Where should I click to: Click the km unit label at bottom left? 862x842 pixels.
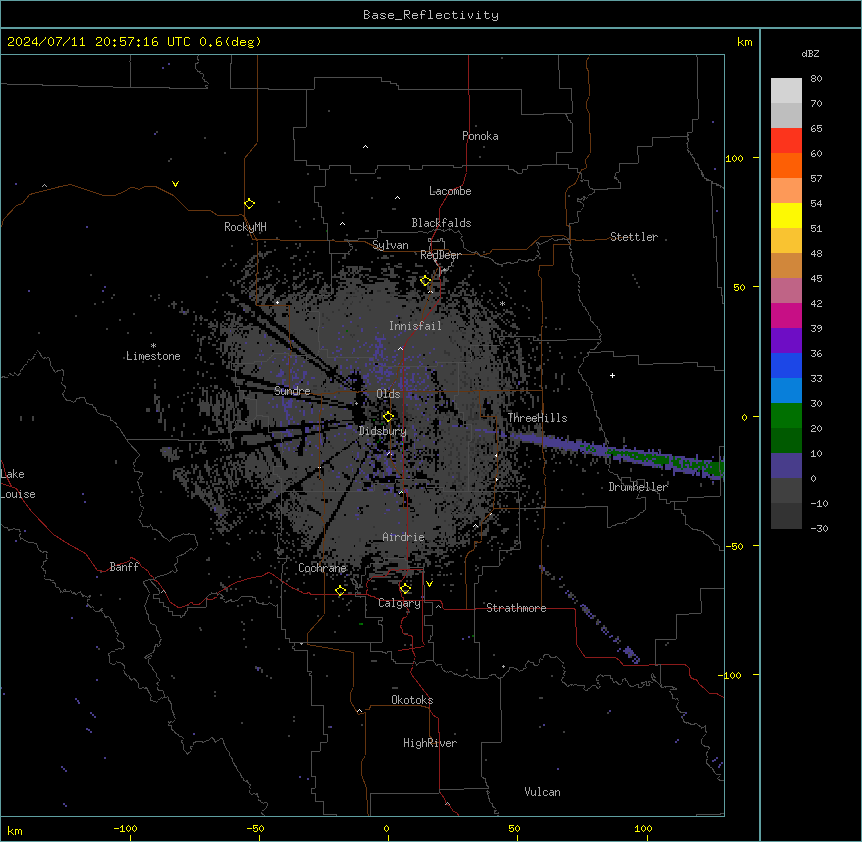[x=15, y=831]
